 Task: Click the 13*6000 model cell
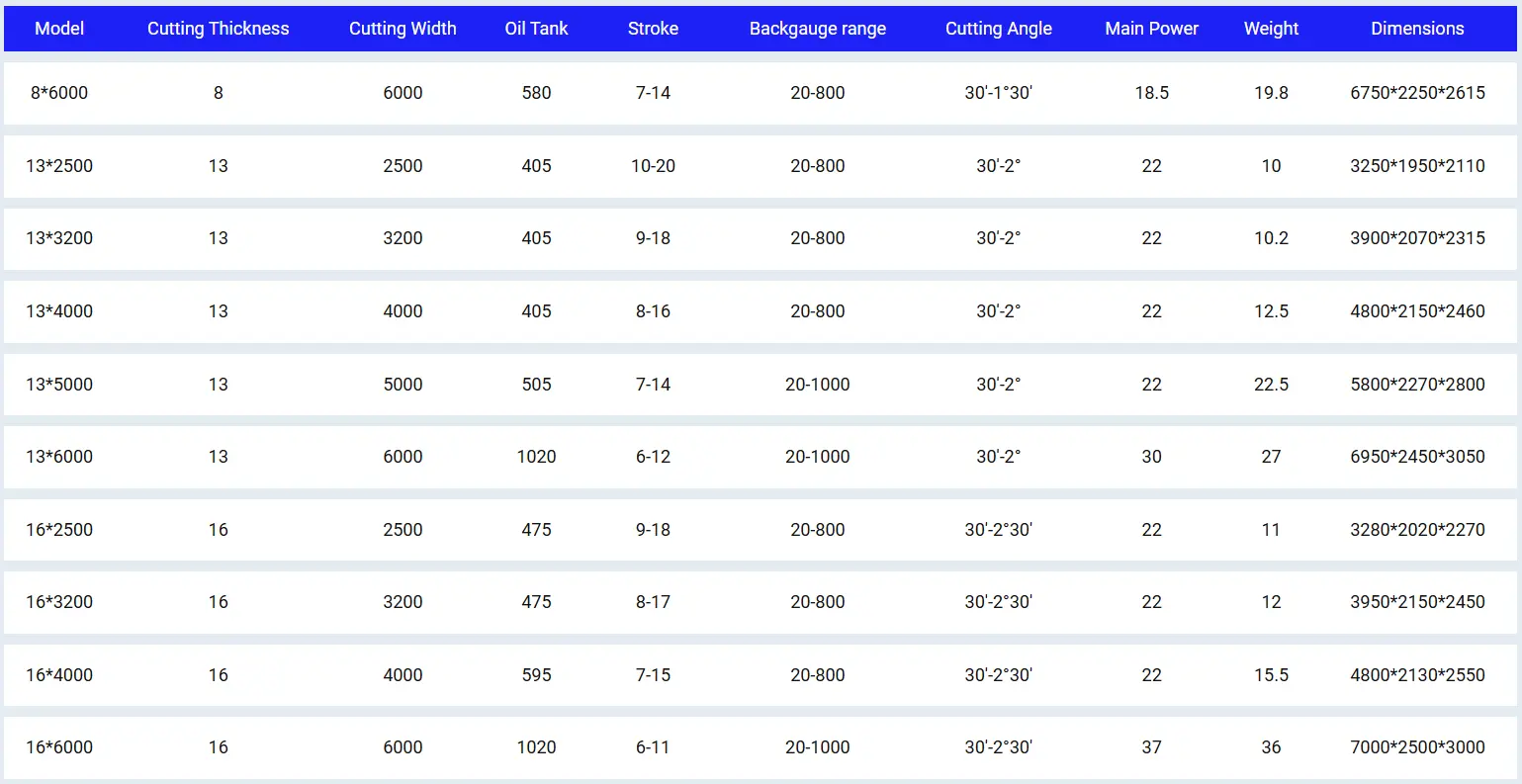(x=59, y=457)
